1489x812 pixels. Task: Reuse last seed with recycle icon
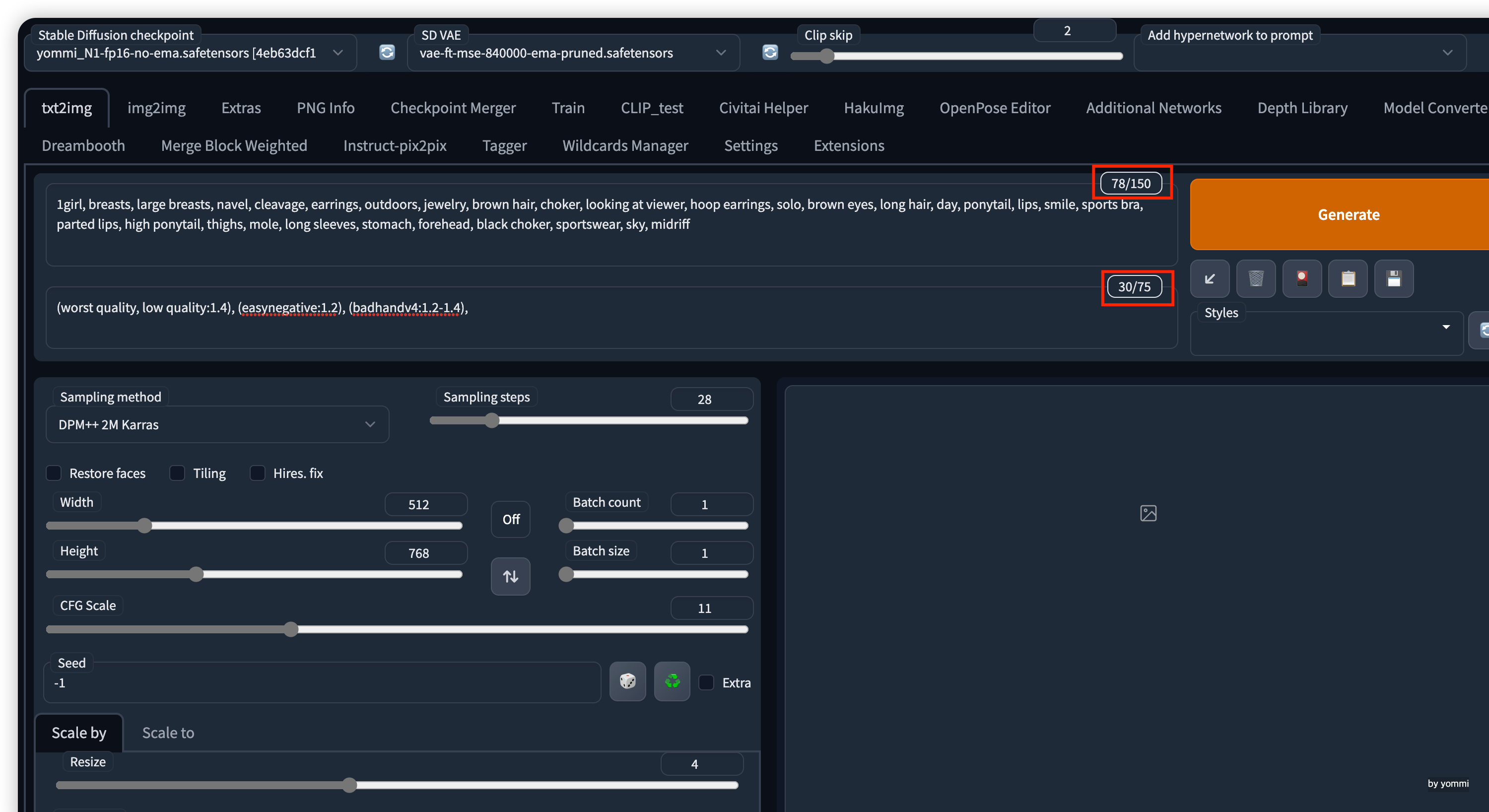tap(672, 681)
